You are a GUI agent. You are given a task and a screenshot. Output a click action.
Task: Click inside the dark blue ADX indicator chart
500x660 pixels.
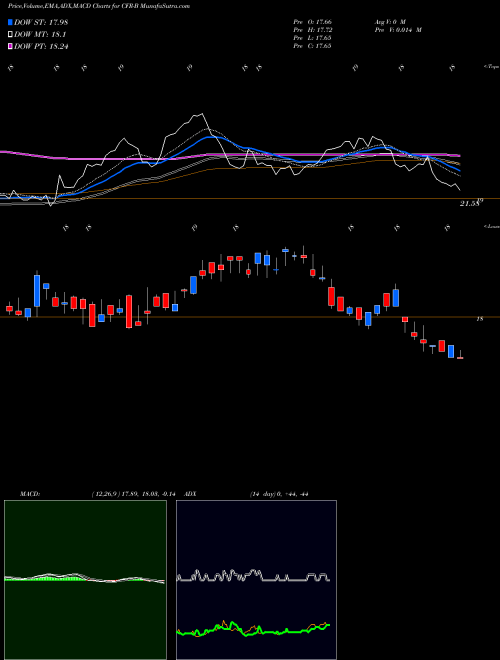(256, 580)
